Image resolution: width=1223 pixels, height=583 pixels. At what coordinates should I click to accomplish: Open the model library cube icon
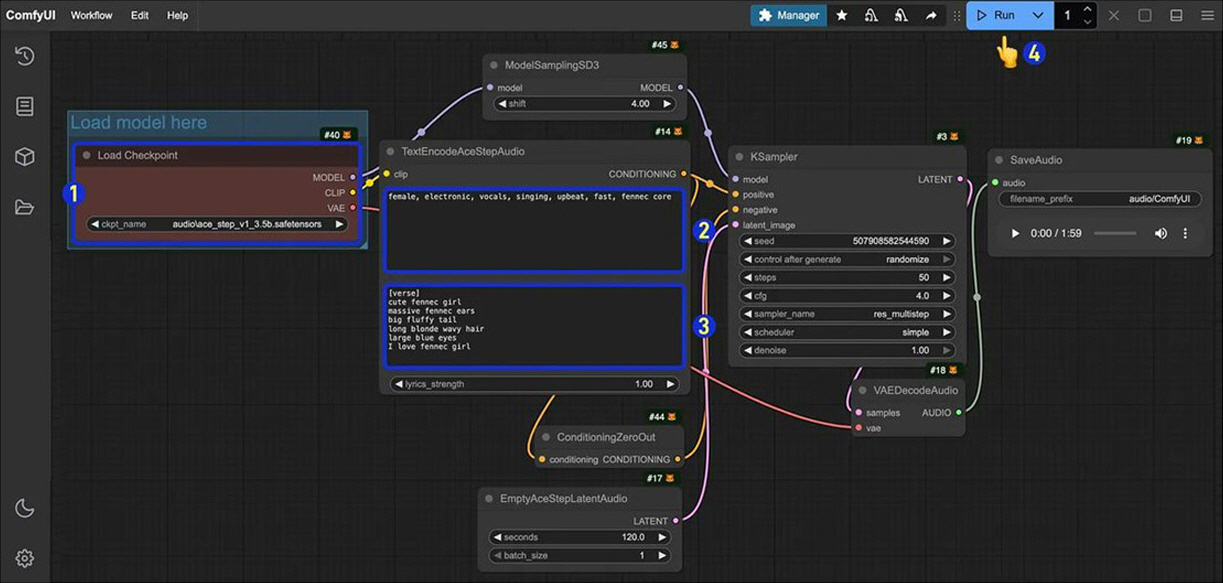coord(25,157)
